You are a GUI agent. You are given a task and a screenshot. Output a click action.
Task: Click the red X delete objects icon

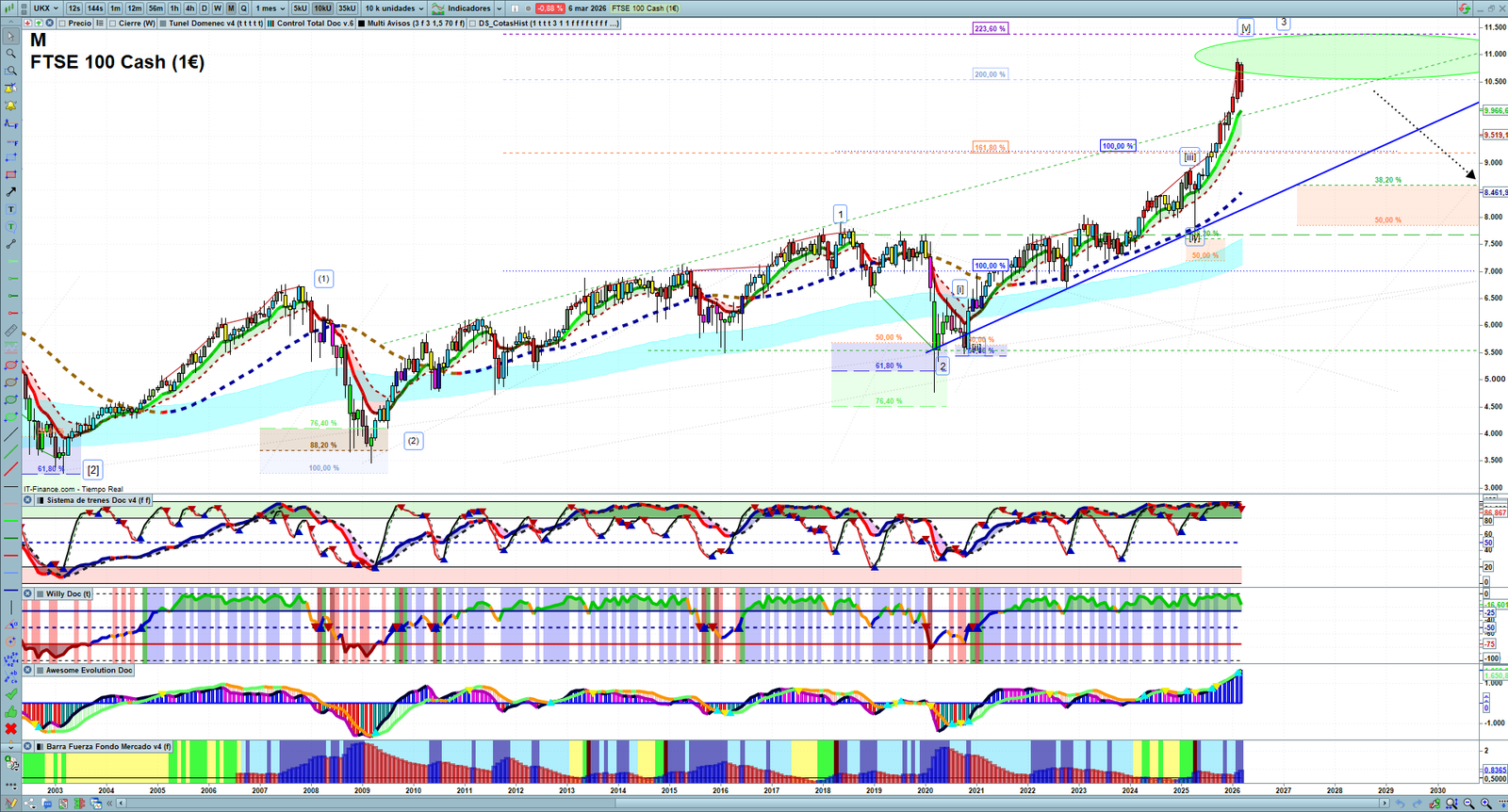10,729
